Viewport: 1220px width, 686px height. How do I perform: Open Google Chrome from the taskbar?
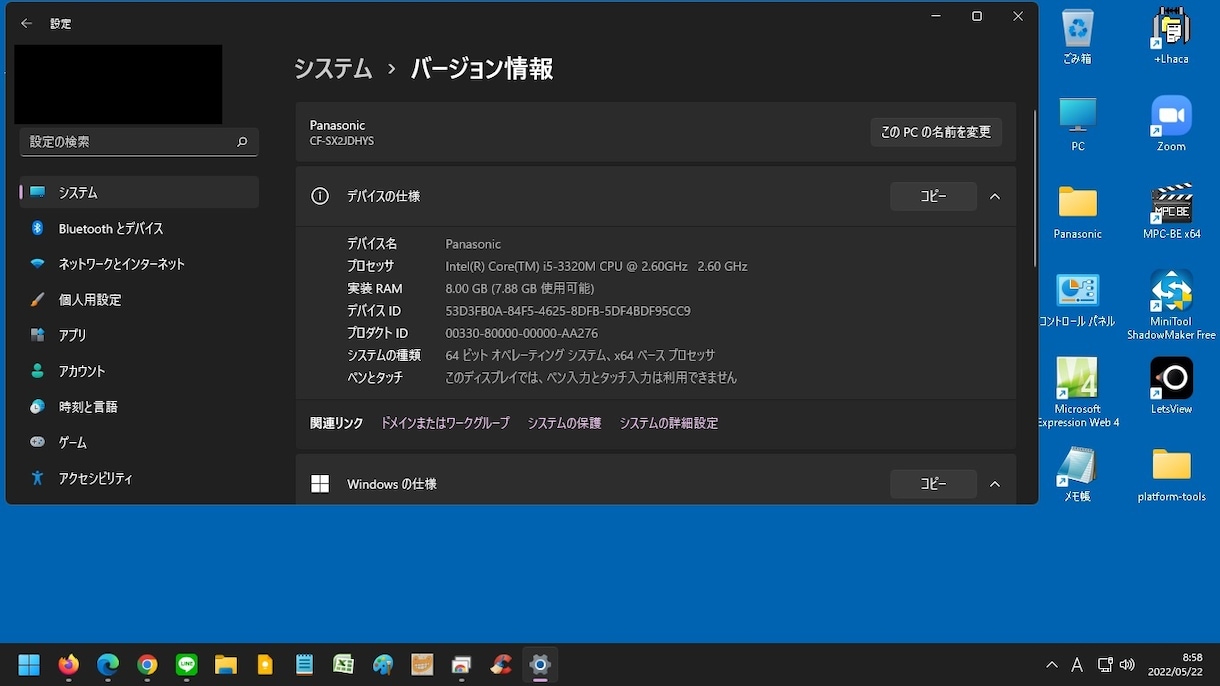(147, 665)
